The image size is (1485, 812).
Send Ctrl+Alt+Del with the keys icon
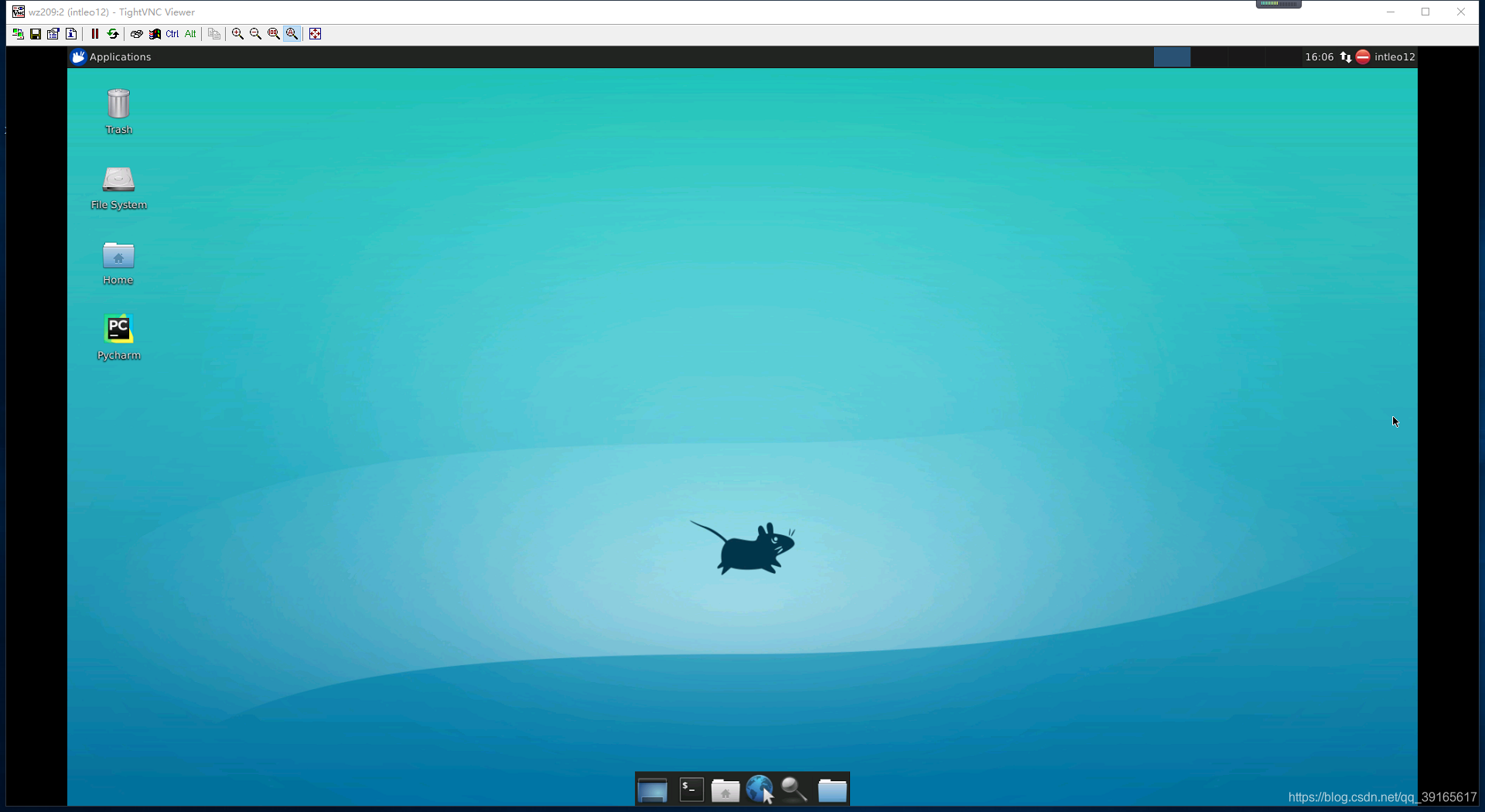(137, 34)
